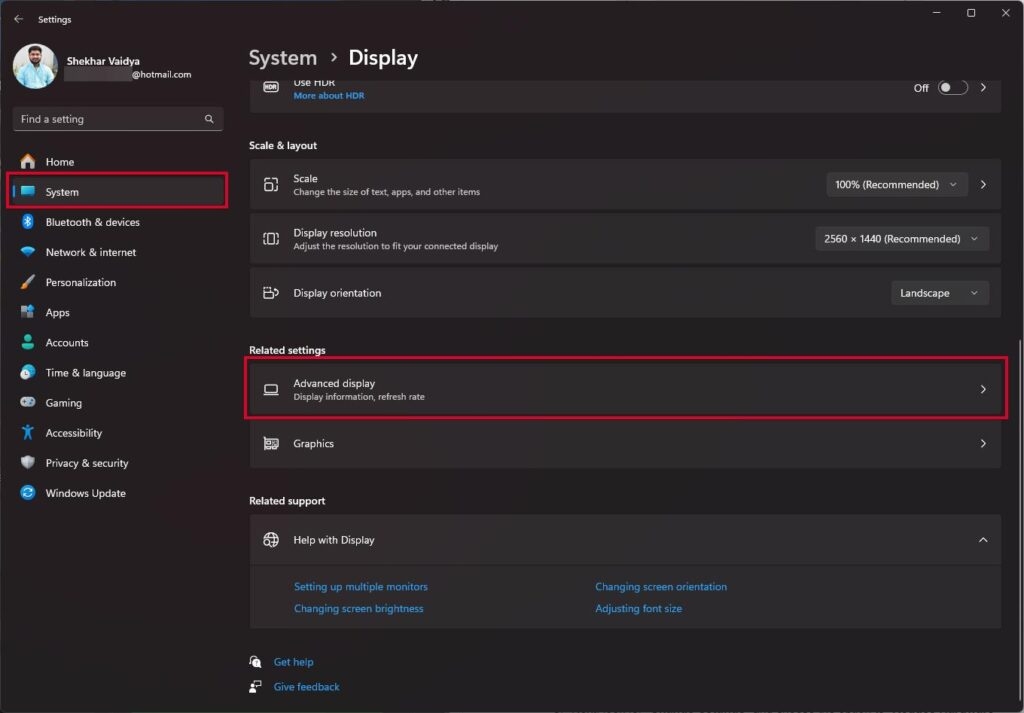Open Time & language settings
The width and height of the screenshot is (1024, 713).
coord(118,372)
